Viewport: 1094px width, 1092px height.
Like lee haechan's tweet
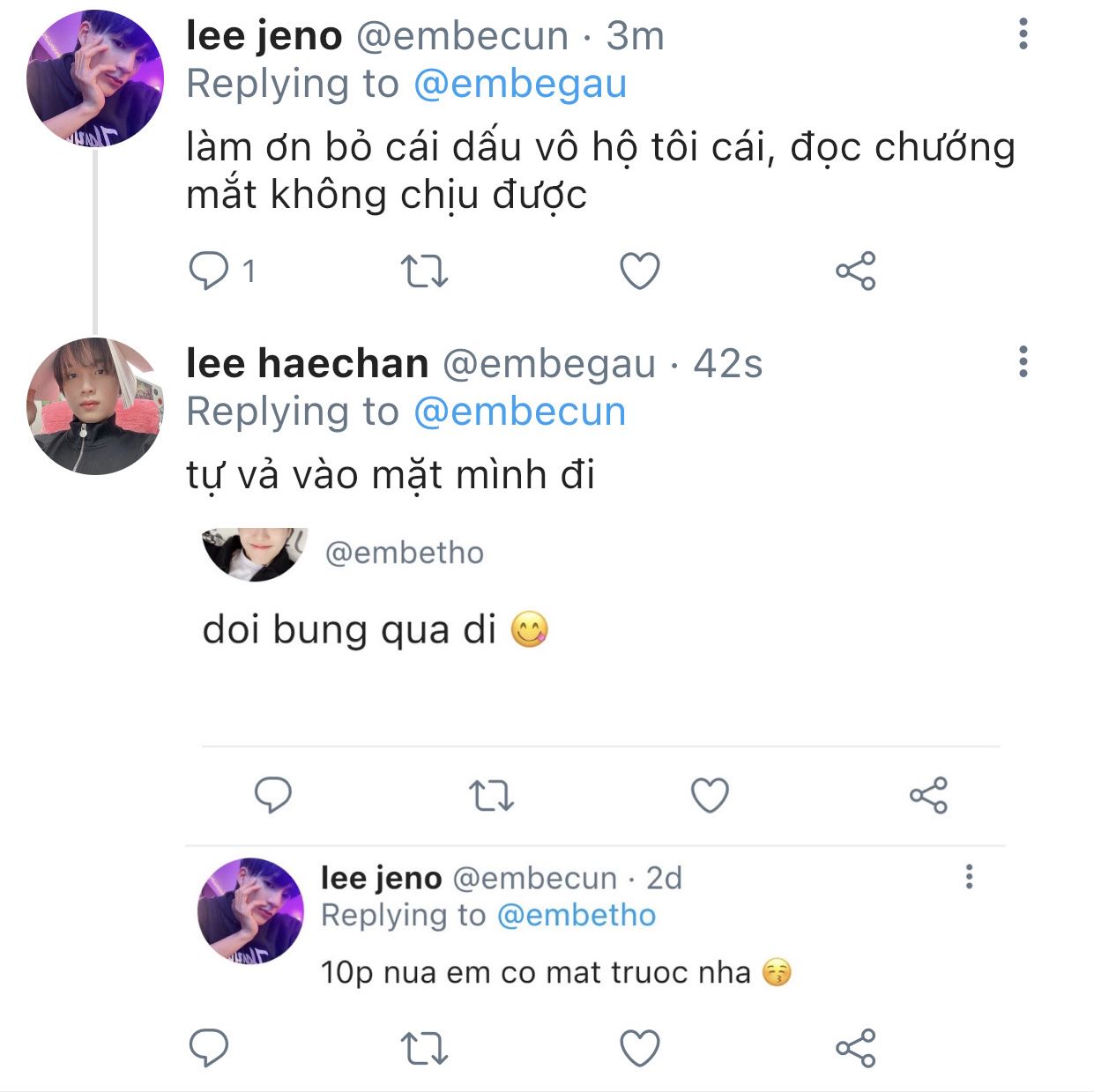coord(710,795)
